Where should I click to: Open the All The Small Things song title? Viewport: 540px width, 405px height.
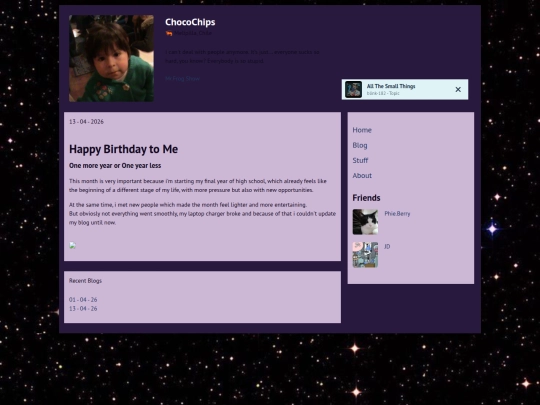click(x=391, y=86)
